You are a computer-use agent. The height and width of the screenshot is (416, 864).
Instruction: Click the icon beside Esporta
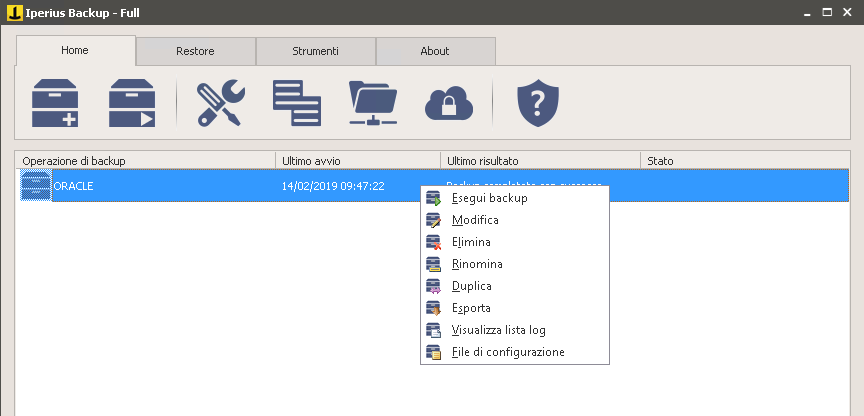pos(434,309)
